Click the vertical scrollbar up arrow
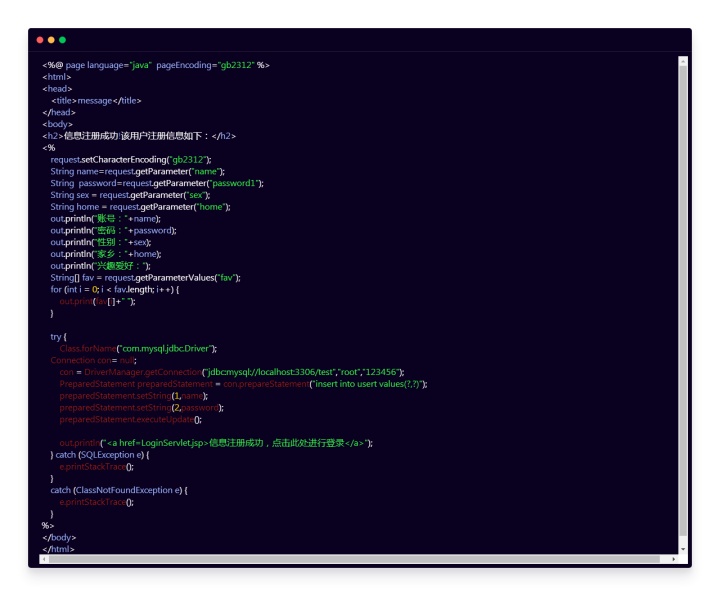This screenshot has height=596, width=720. (x=683, y=61)
